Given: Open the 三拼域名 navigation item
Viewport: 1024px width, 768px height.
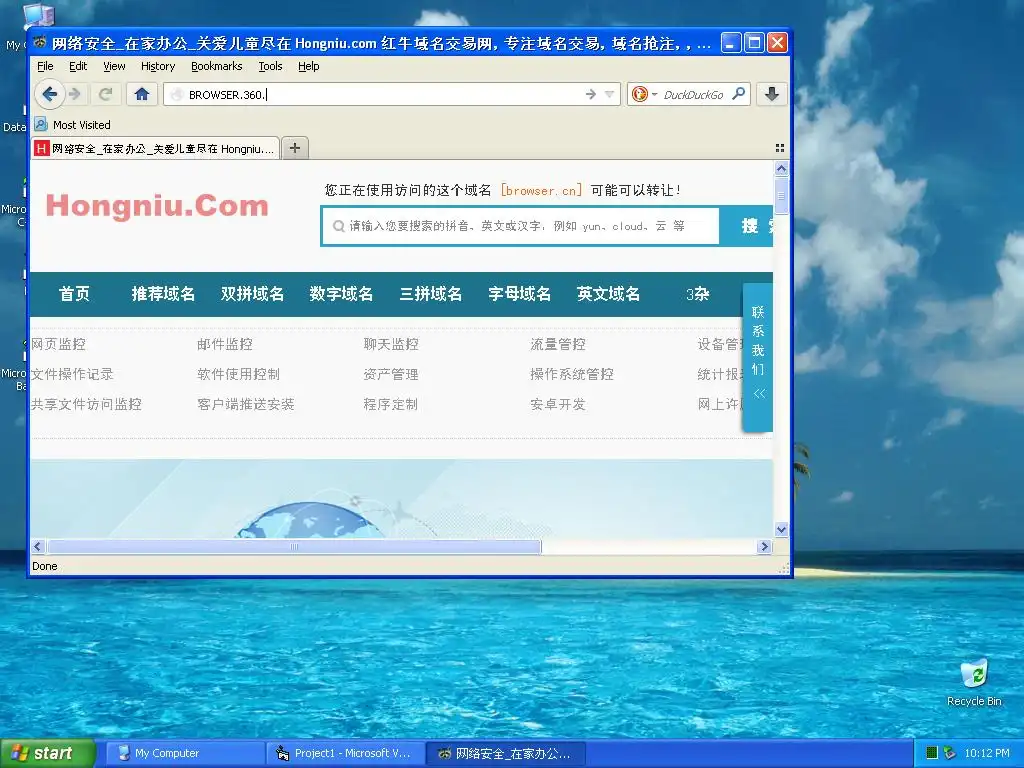Looking at the screenshot, I should point(430,294).
